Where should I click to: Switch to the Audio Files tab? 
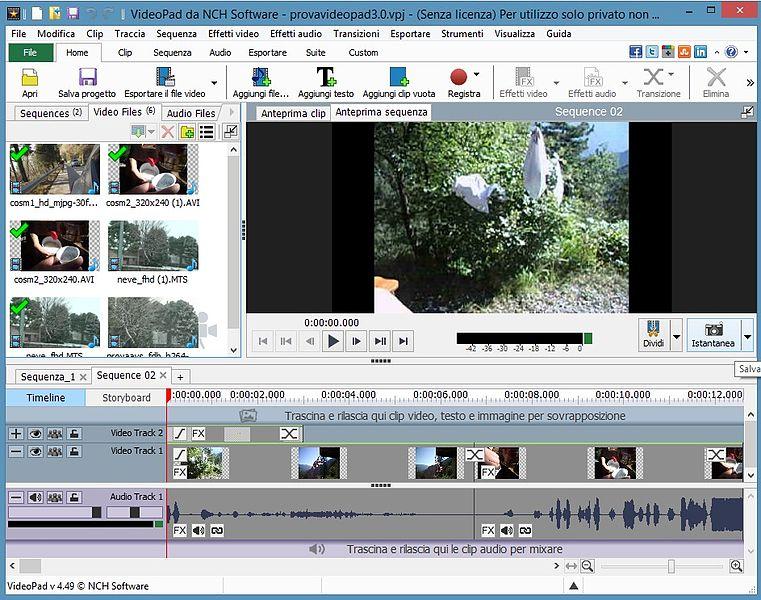[x=191, y=113]
